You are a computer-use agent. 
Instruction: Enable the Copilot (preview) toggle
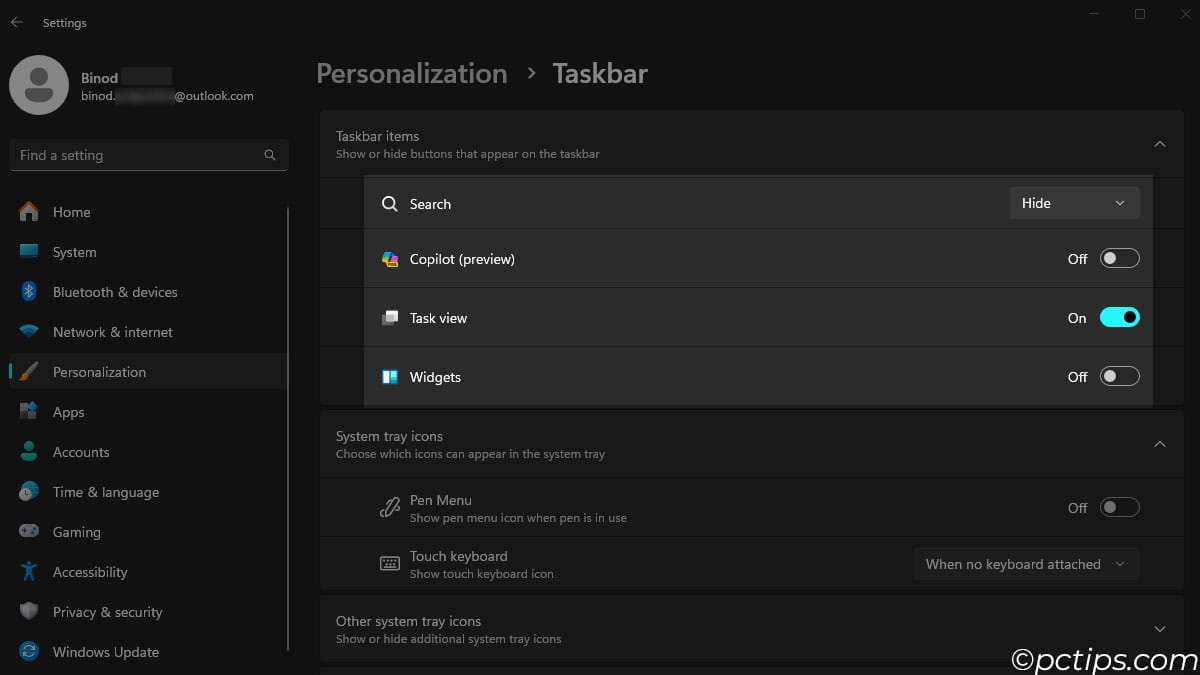[x=1119, y=259]
